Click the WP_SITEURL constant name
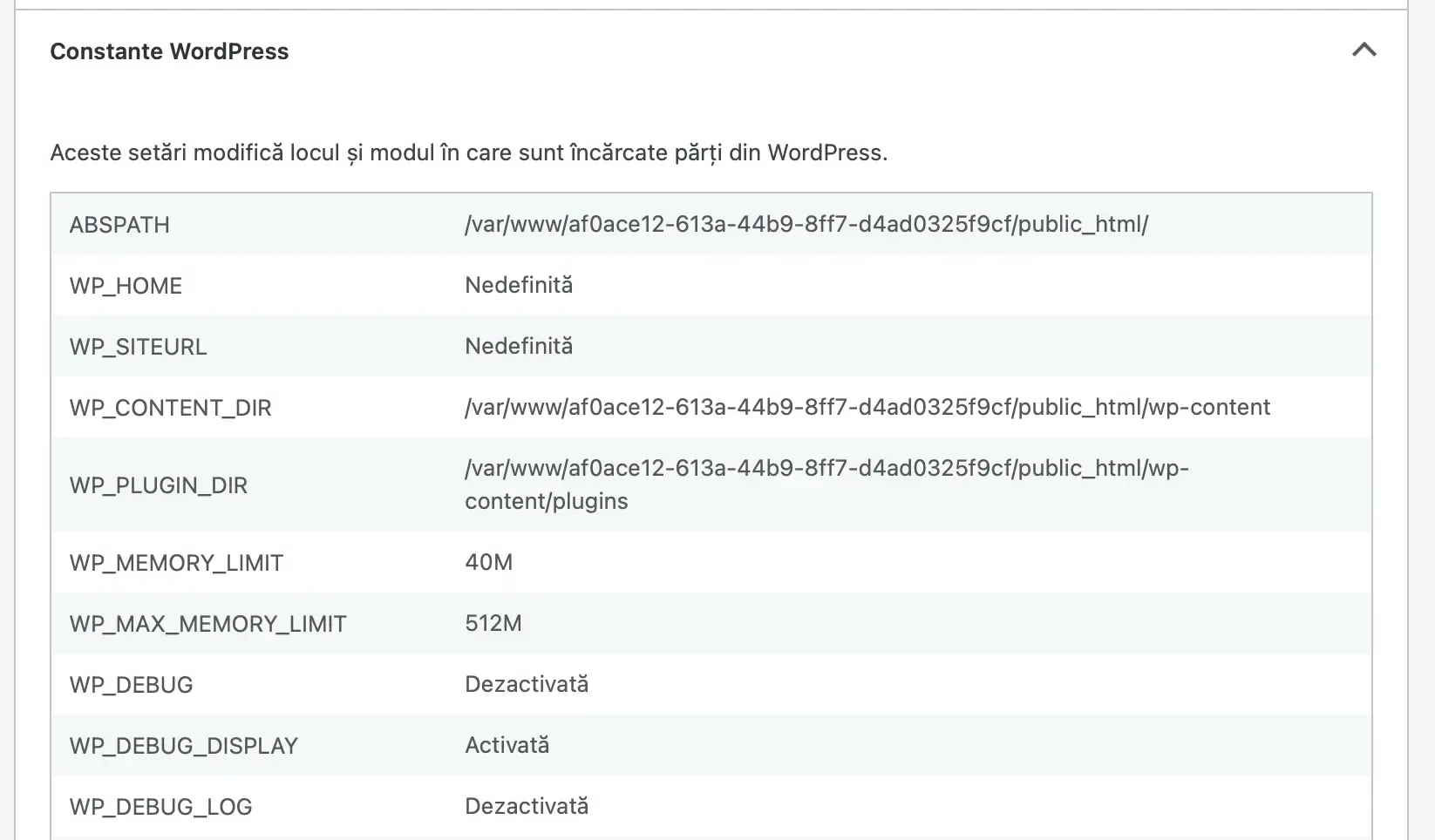The height and width of the screenshot is (840, 1435). pyautogui.click(x=138, y=347)
